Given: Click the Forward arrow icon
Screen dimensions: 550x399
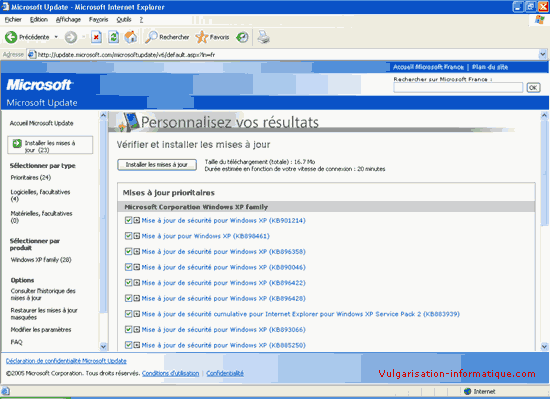Looking at the screenshot, I should (71, 37).
